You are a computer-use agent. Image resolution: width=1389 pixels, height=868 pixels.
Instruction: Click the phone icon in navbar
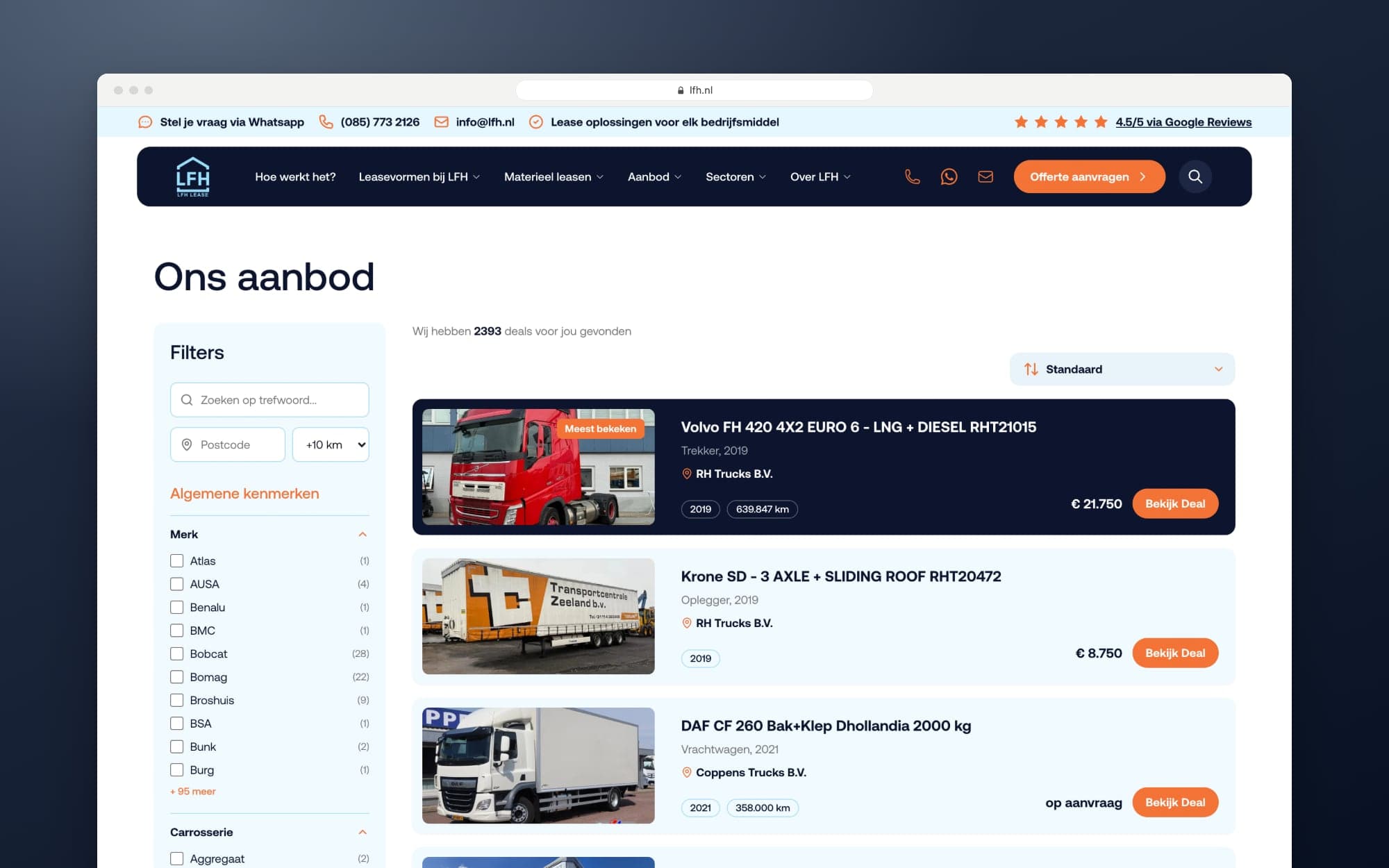(x=913, y=176)
